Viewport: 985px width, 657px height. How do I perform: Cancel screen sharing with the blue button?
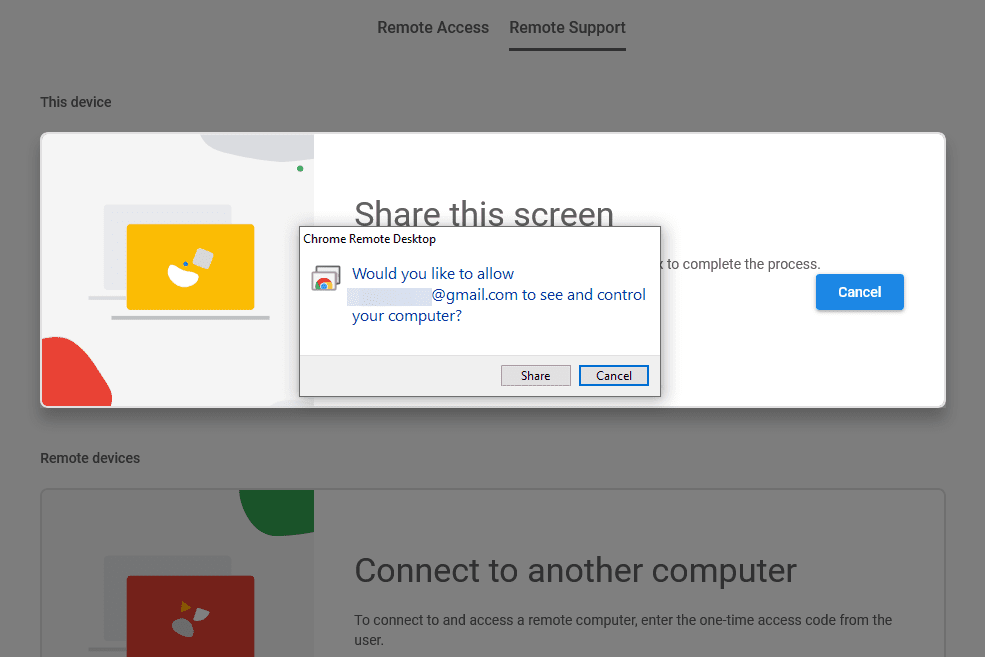click(859, 292)
